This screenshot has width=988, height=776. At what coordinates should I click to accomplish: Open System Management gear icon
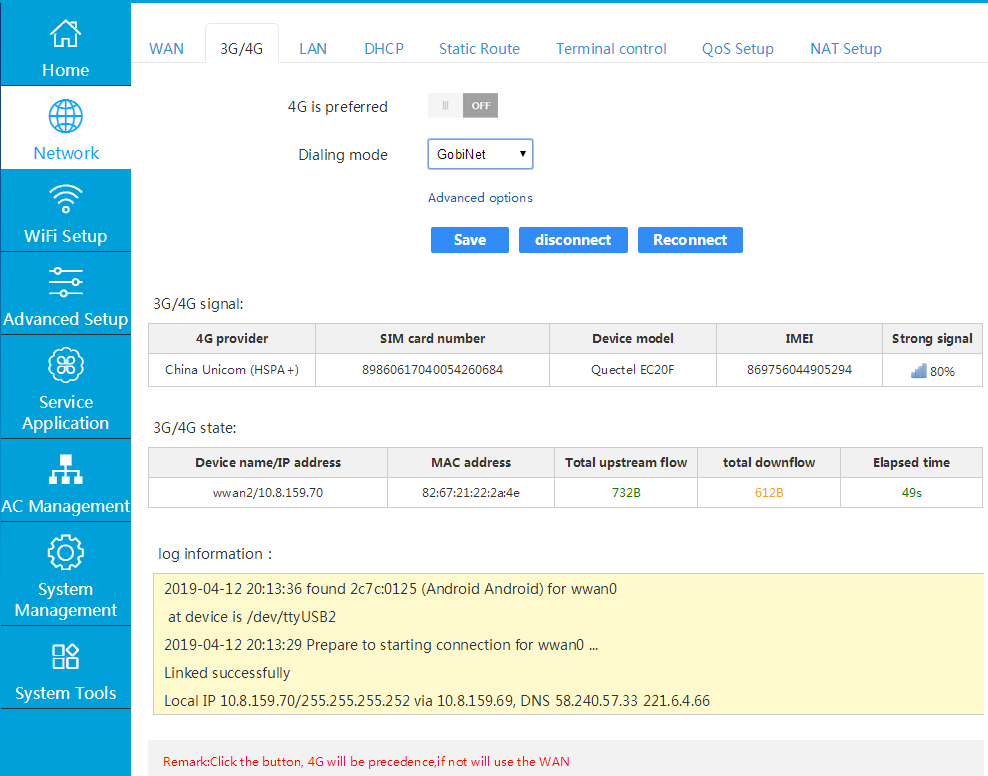(65, 552)
